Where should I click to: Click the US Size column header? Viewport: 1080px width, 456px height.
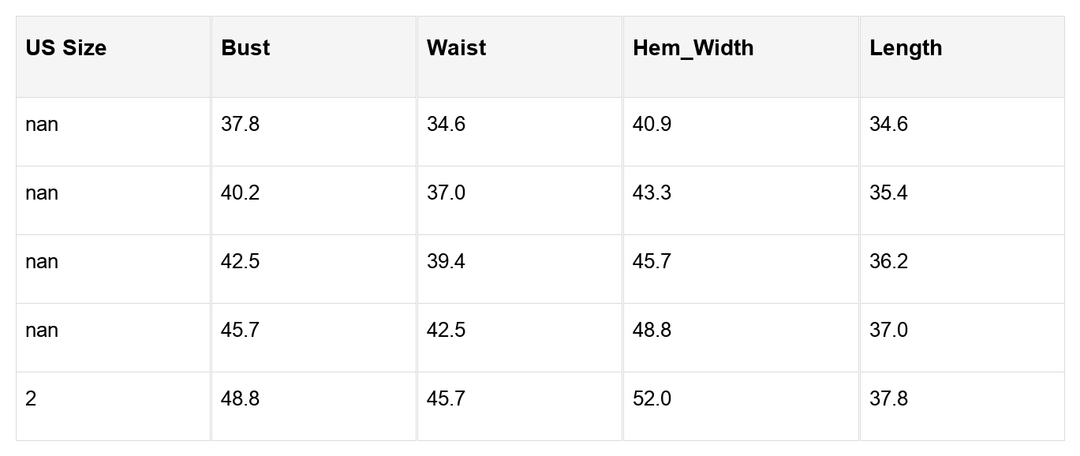[66, 48]
